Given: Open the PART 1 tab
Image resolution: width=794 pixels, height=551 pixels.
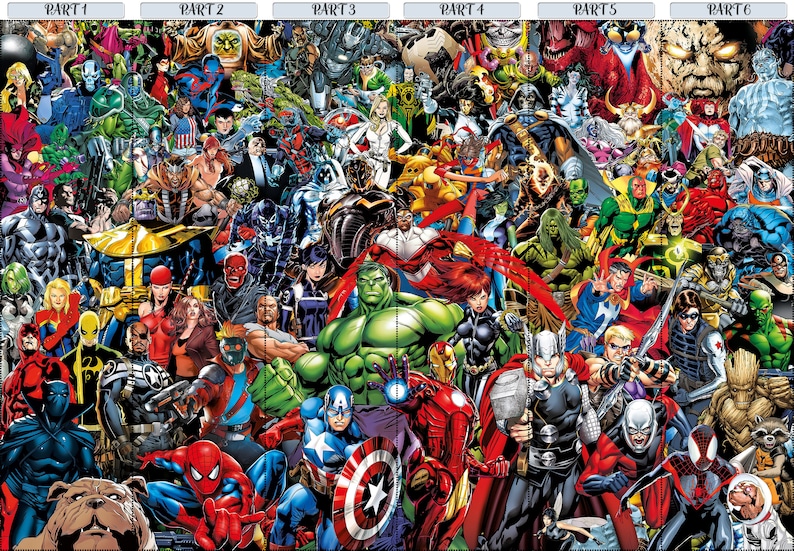Looking at the screenshot, I should click(x=66, y=10).
